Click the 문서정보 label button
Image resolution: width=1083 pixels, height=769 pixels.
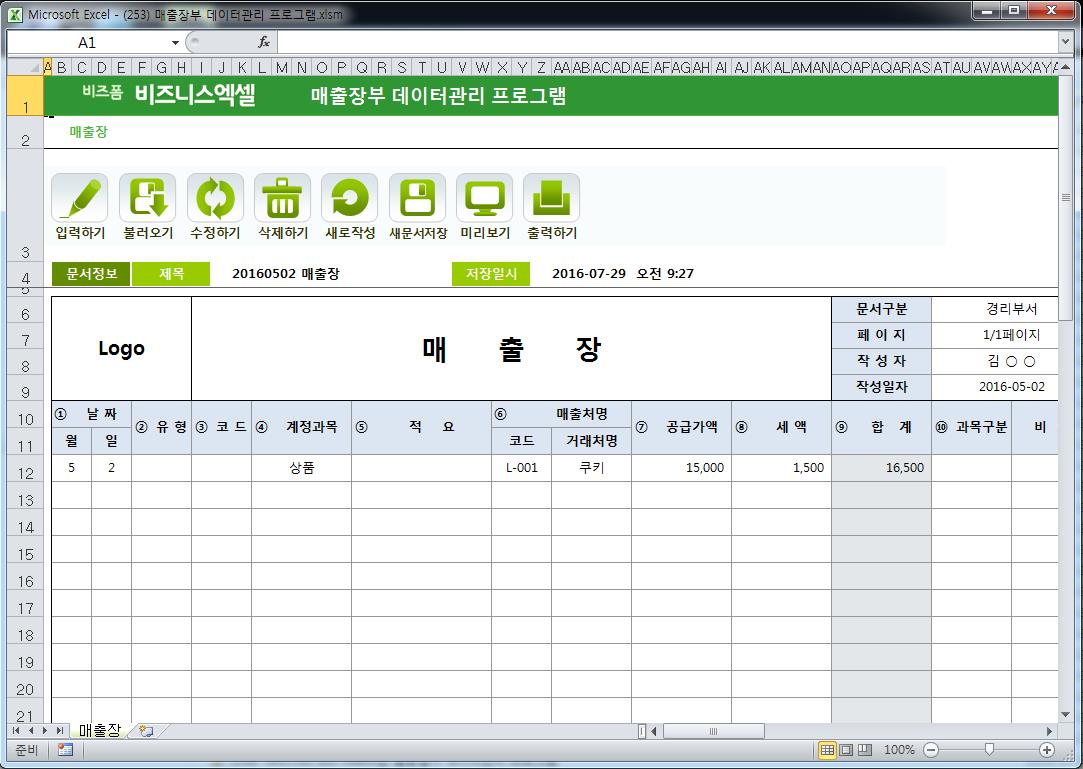pyautogui.click(x=91, y=274)
